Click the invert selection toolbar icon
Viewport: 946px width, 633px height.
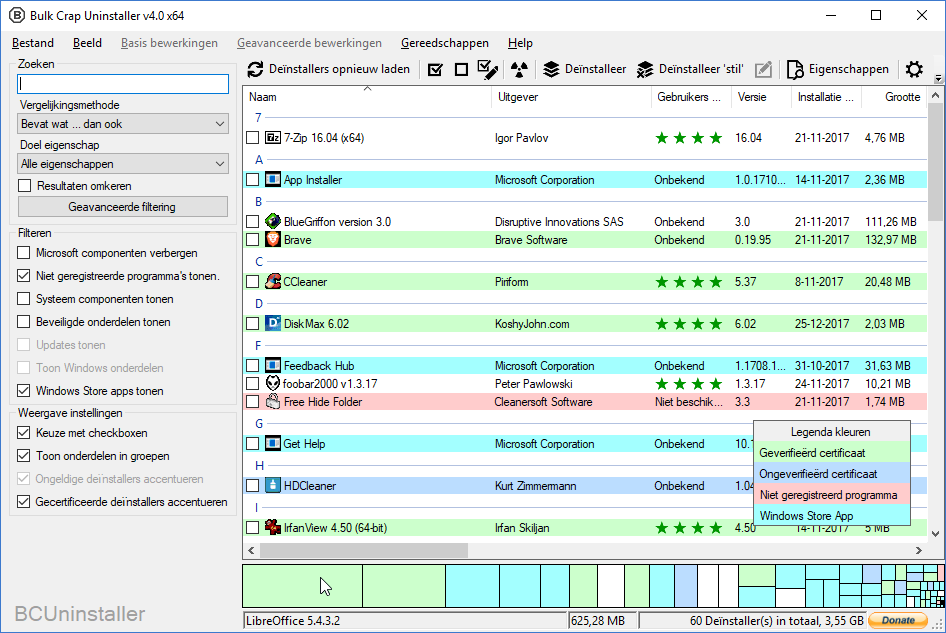(487, 70)
